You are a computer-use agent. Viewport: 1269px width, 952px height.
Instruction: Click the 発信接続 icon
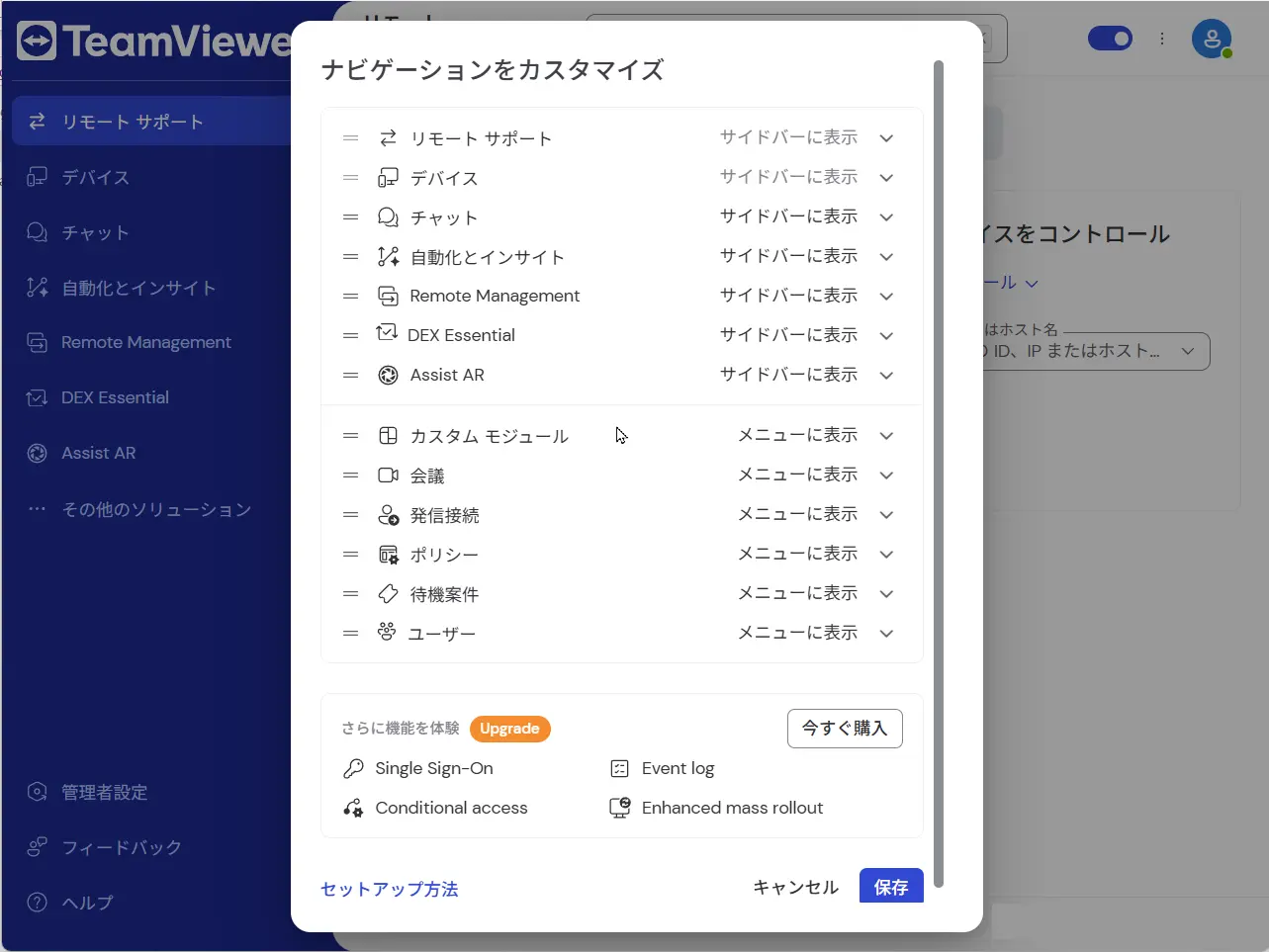point(388,515)
